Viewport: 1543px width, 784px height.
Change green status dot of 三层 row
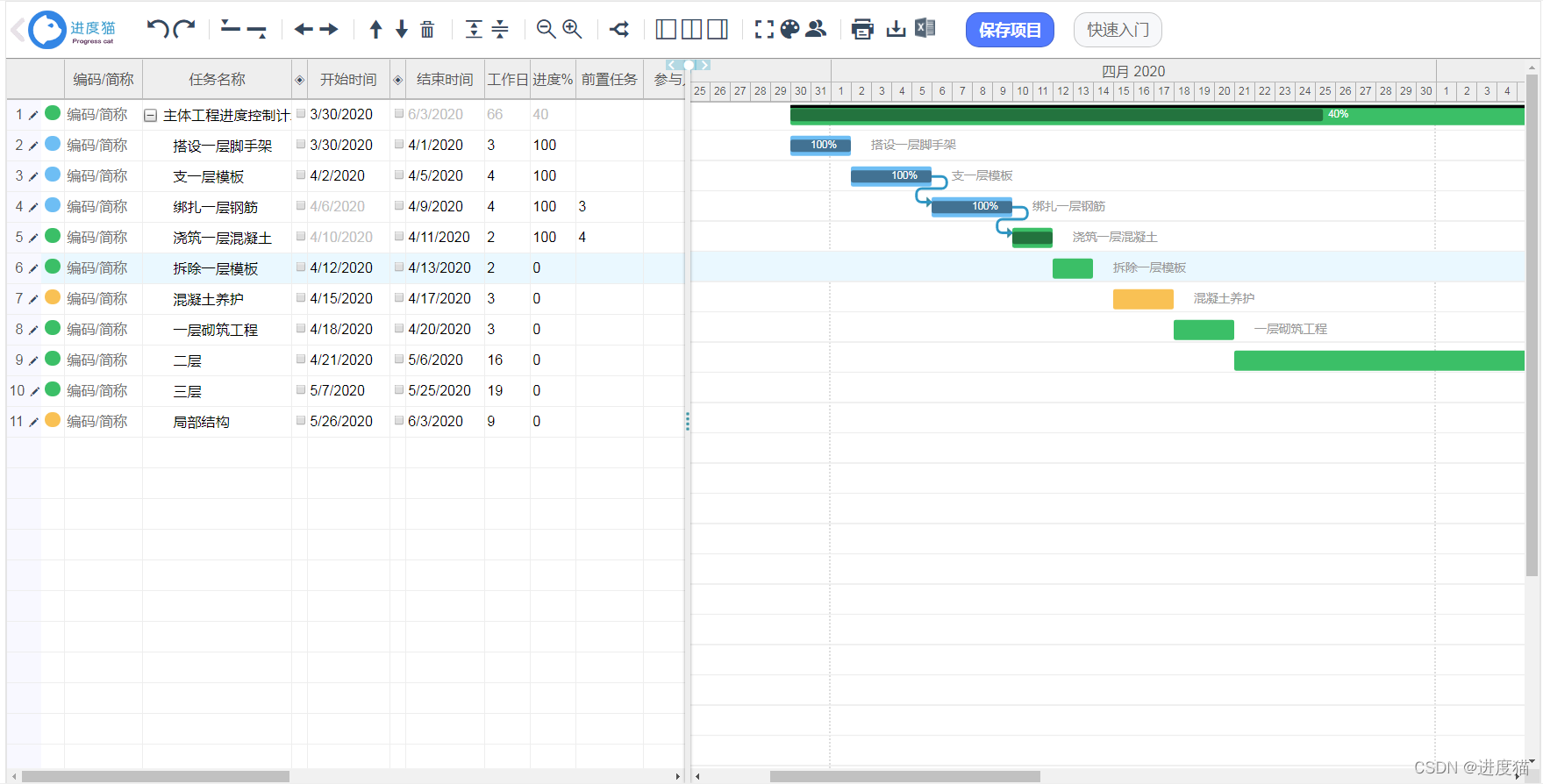(x=53, y=389)
